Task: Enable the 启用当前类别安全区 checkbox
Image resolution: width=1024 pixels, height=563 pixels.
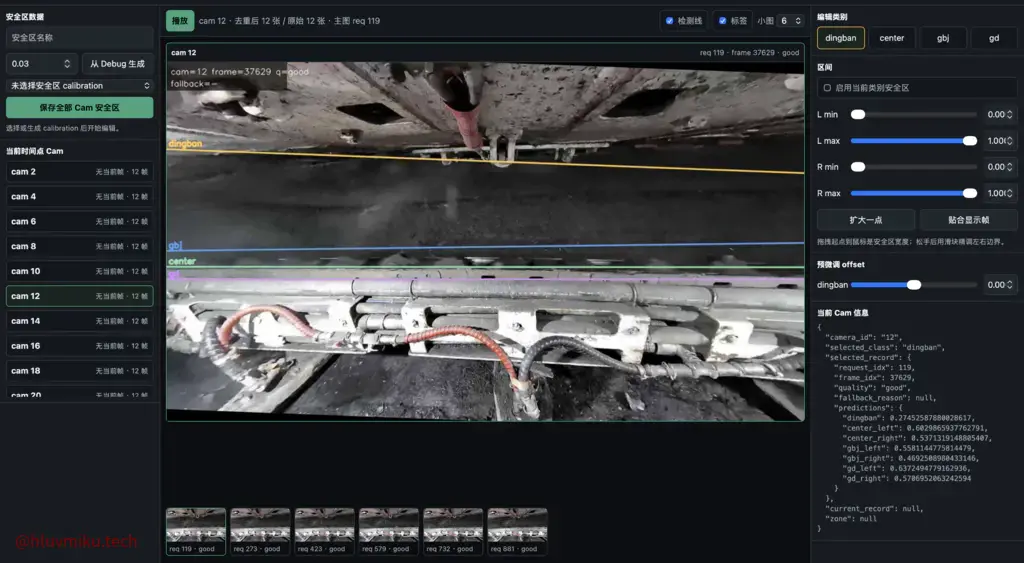Action: (x=827, y=88)
